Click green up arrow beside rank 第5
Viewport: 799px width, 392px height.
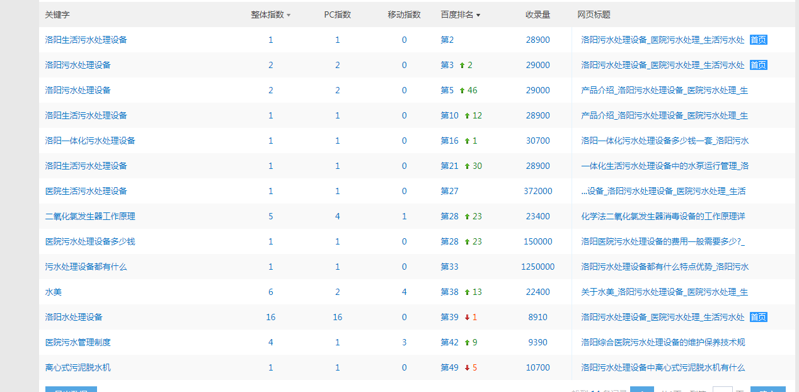pos(462,90)
